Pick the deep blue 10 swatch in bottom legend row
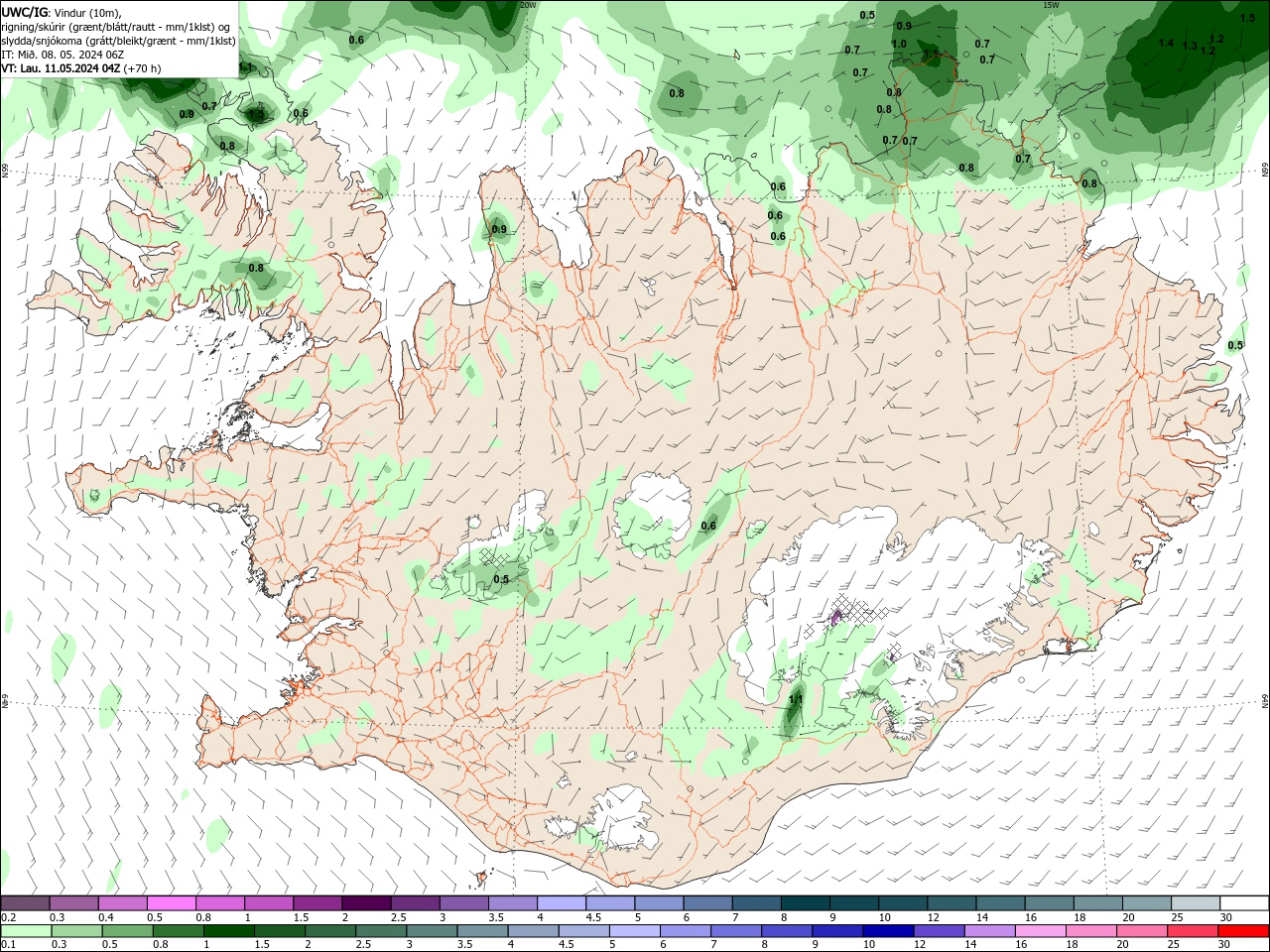This screenshot has height=952, width=1270. tap(887, 931)
